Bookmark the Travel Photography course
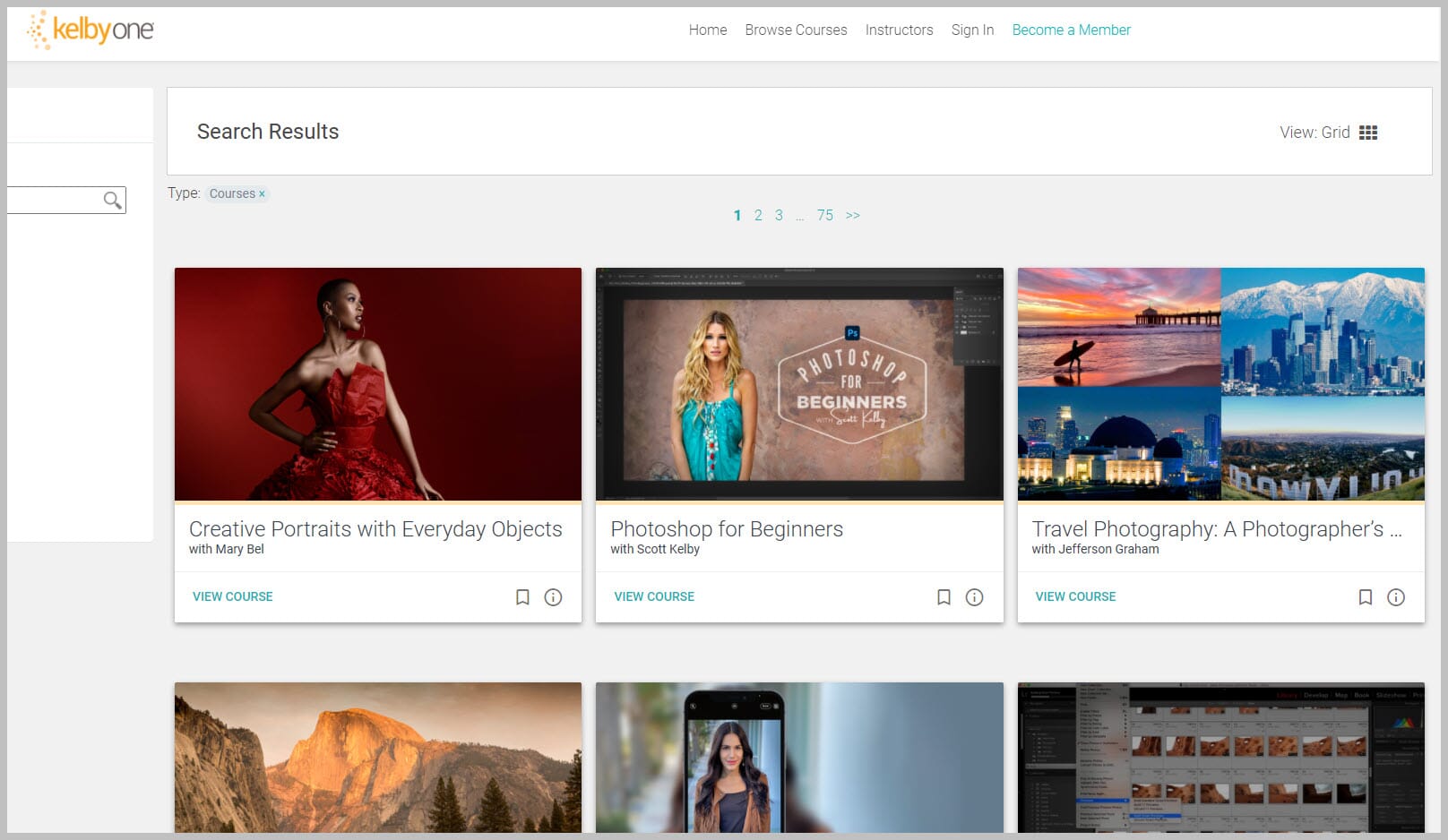Screen dimensions: 1448x840 [x=1366, y=597]
